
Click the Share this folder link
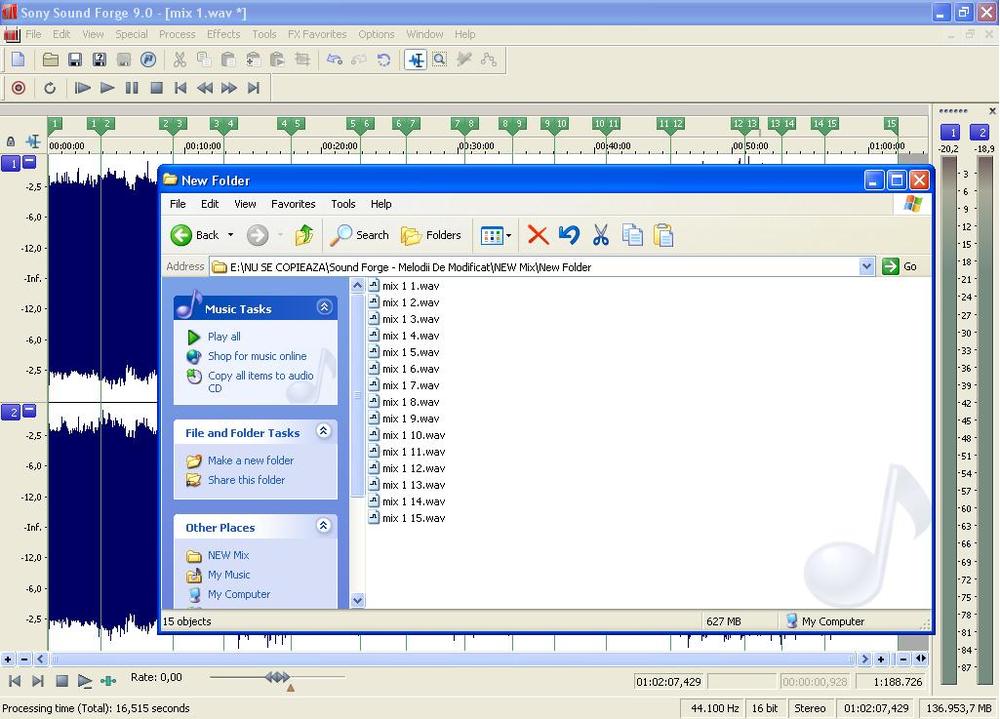246,480
